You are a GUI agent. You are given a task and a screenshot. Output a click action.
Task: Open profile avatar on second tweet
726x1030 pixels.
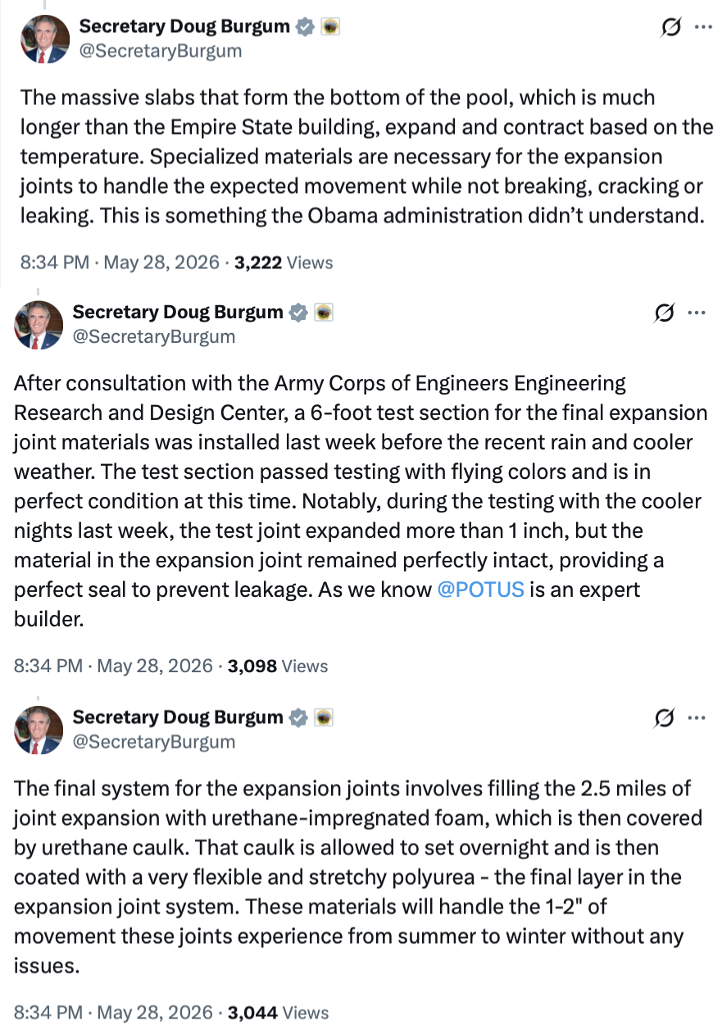click(x=38, y=325)
